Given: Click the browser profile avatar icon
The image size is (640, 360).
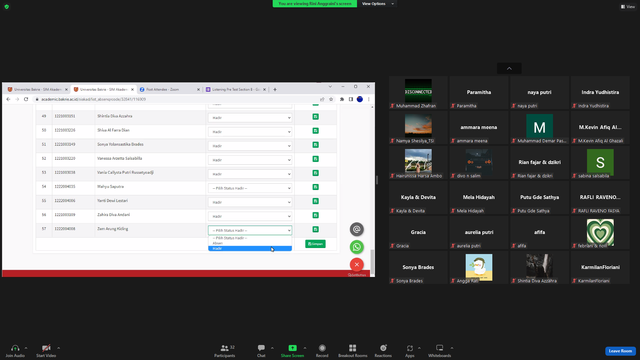Looking at the screenshot, I should [360, 99].
